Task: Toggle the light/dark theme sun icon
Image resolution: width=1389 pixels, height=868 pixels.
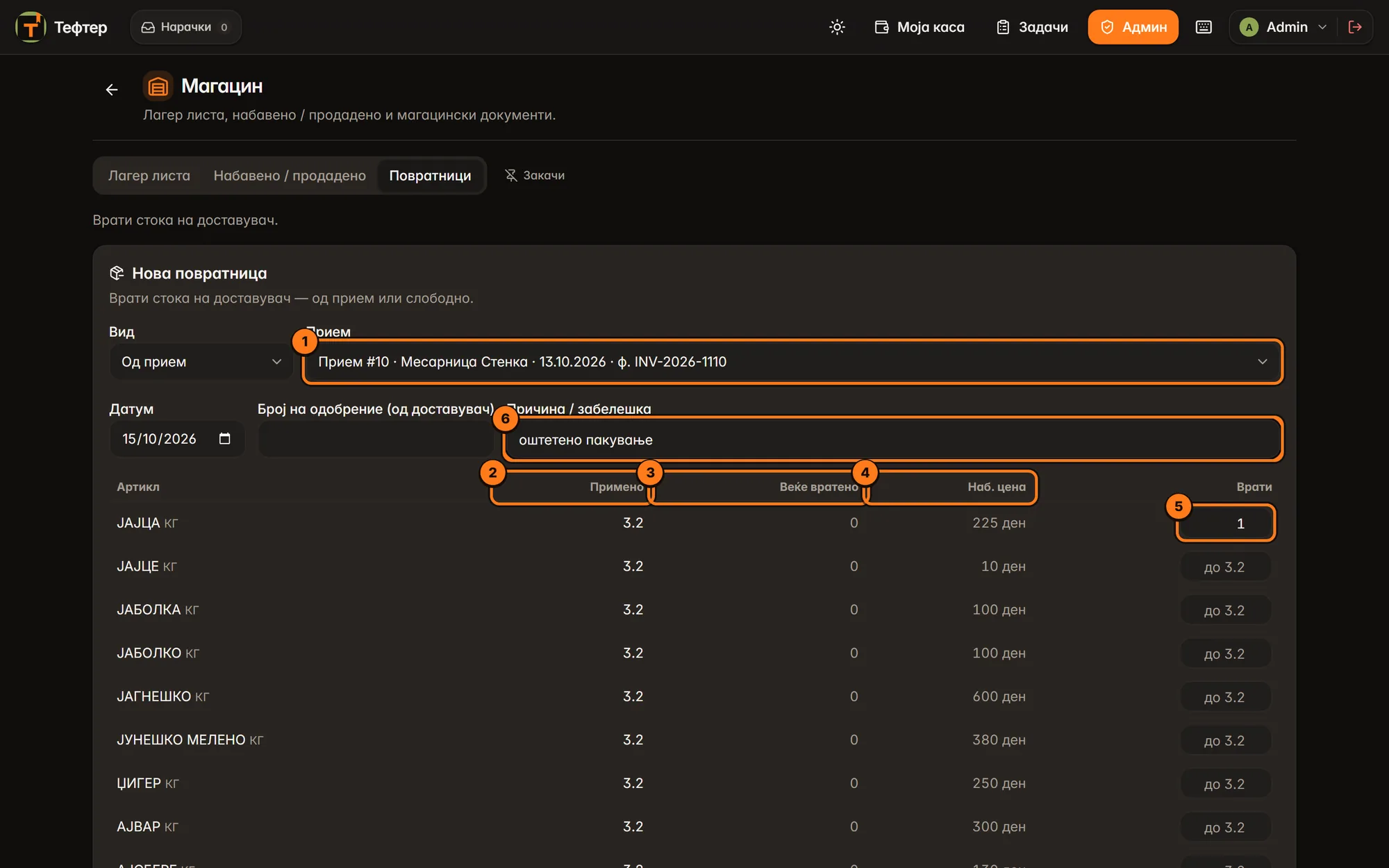Action: tap(837, 27)
